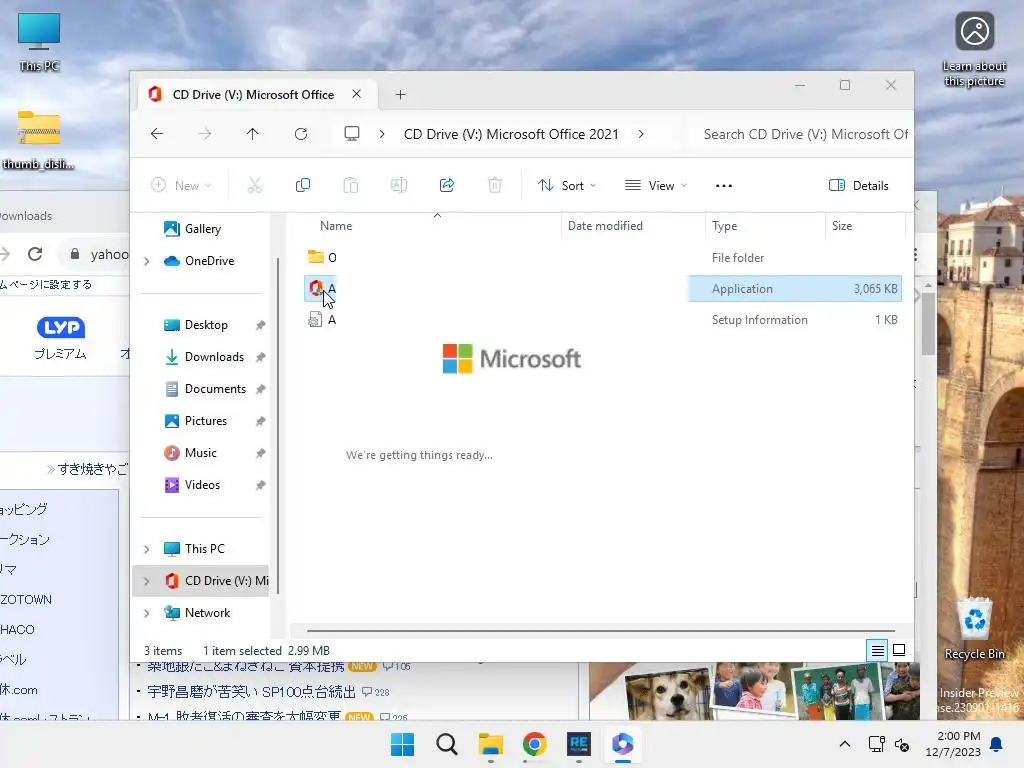Click the Type column header
Screen dimensions: 1024x768
point(724,226)
